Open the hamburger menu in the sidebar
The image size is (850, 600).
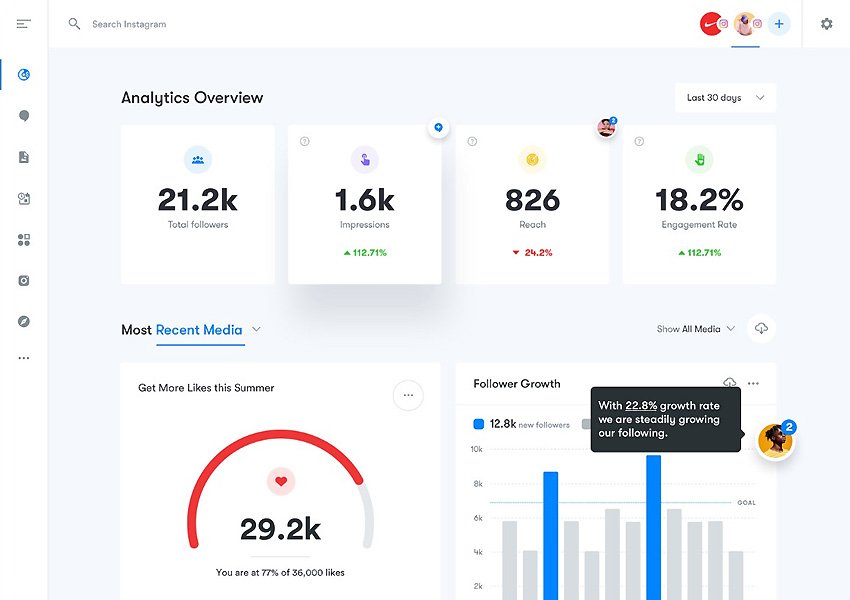[x=24, y=24]
